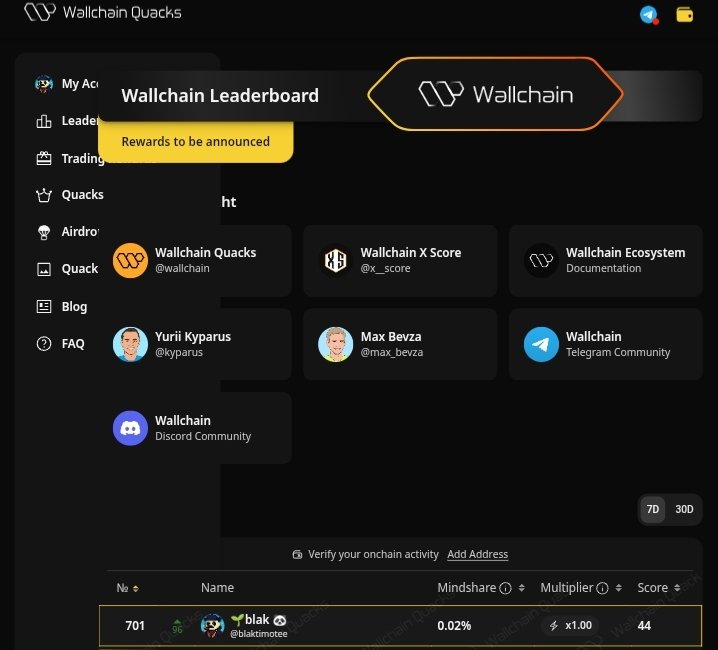The height and width of the screenshot is (650, 718).
Task: Open the Telegram icon in header
Action: (648, 15)
